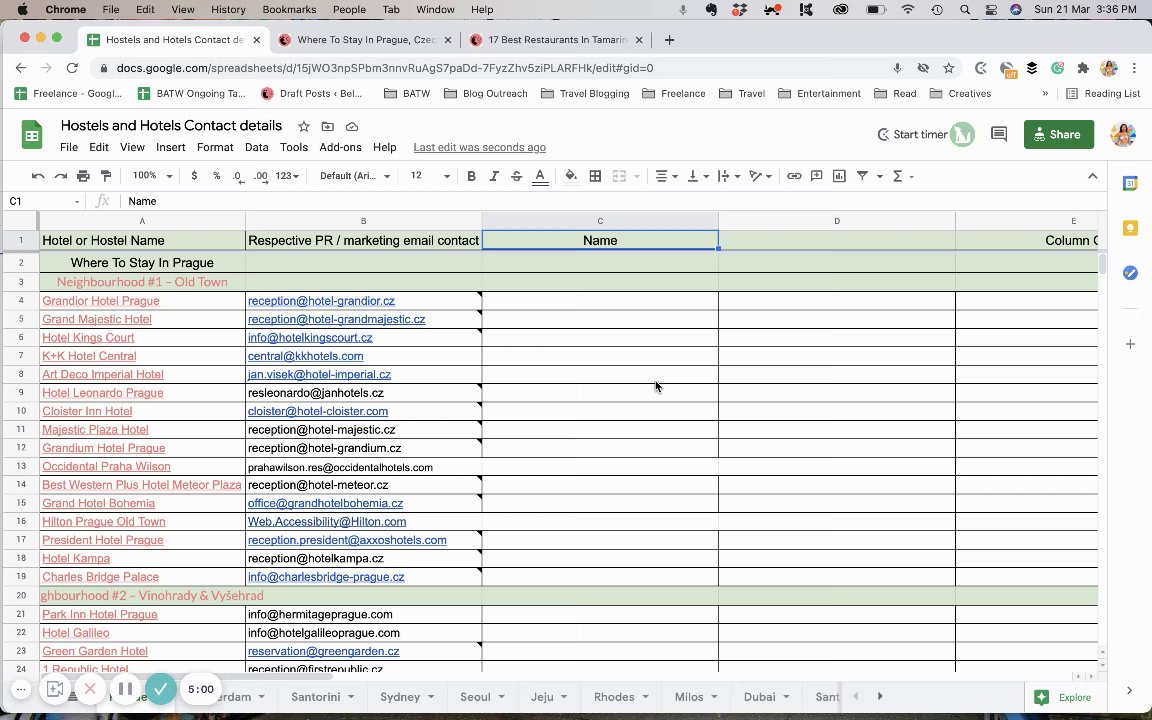
Task: Open the fill color bucket
Action: click(571, 176)
